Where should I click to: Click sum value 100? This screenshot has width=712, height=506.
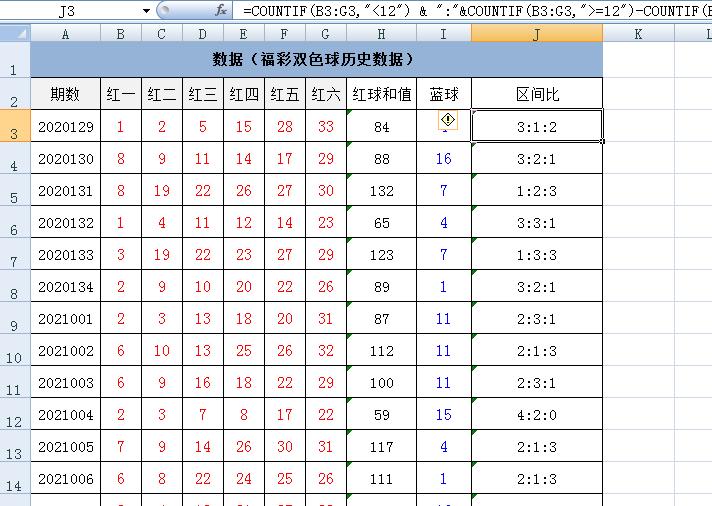381,382
